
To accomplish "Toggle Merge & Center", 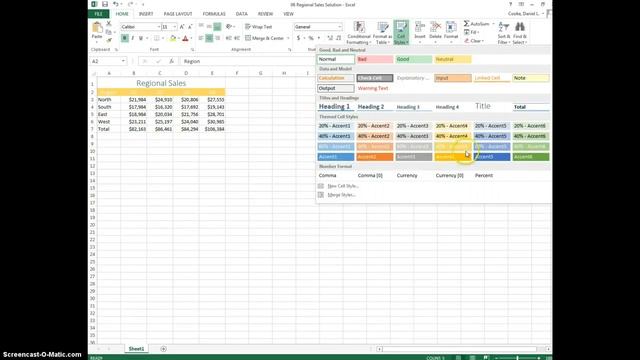I will (x=264, y=38).
